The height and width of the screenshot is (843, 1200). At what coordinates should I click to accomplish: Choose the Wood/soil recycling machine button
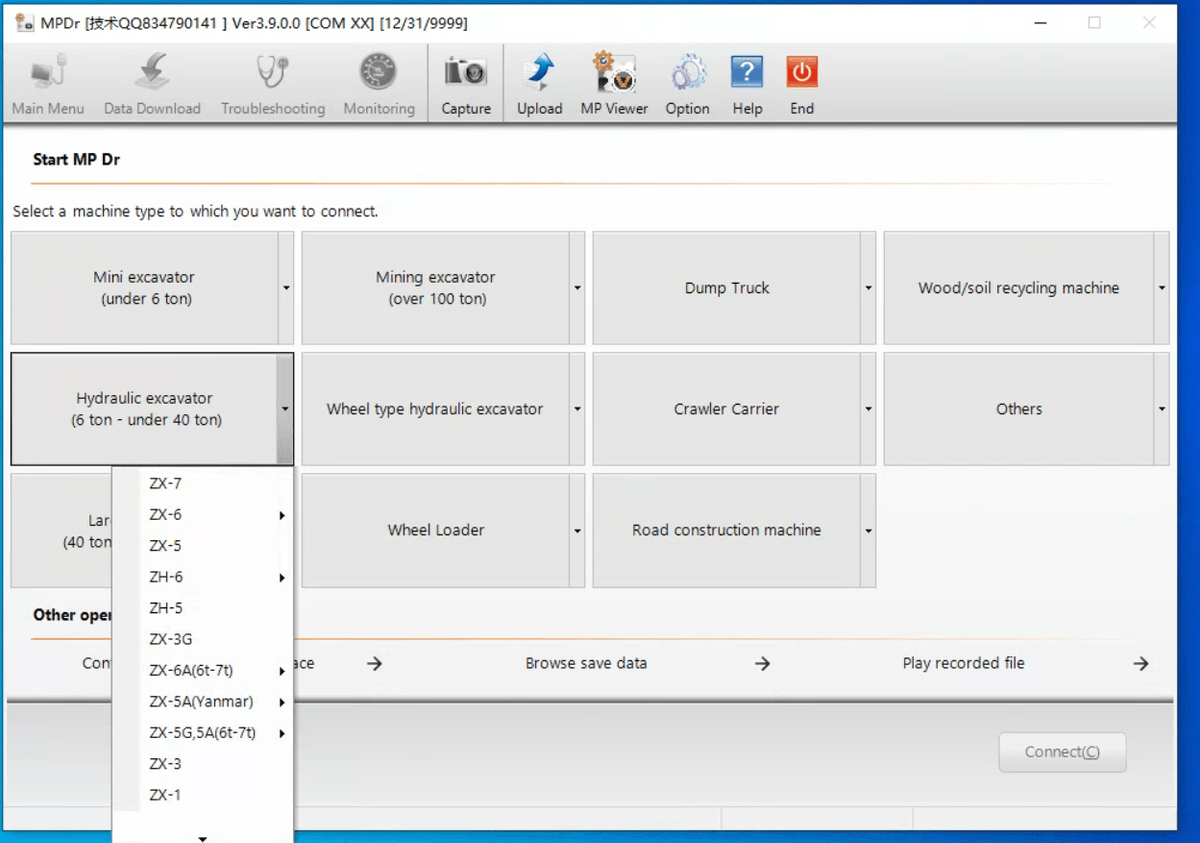pos(1018,288)
